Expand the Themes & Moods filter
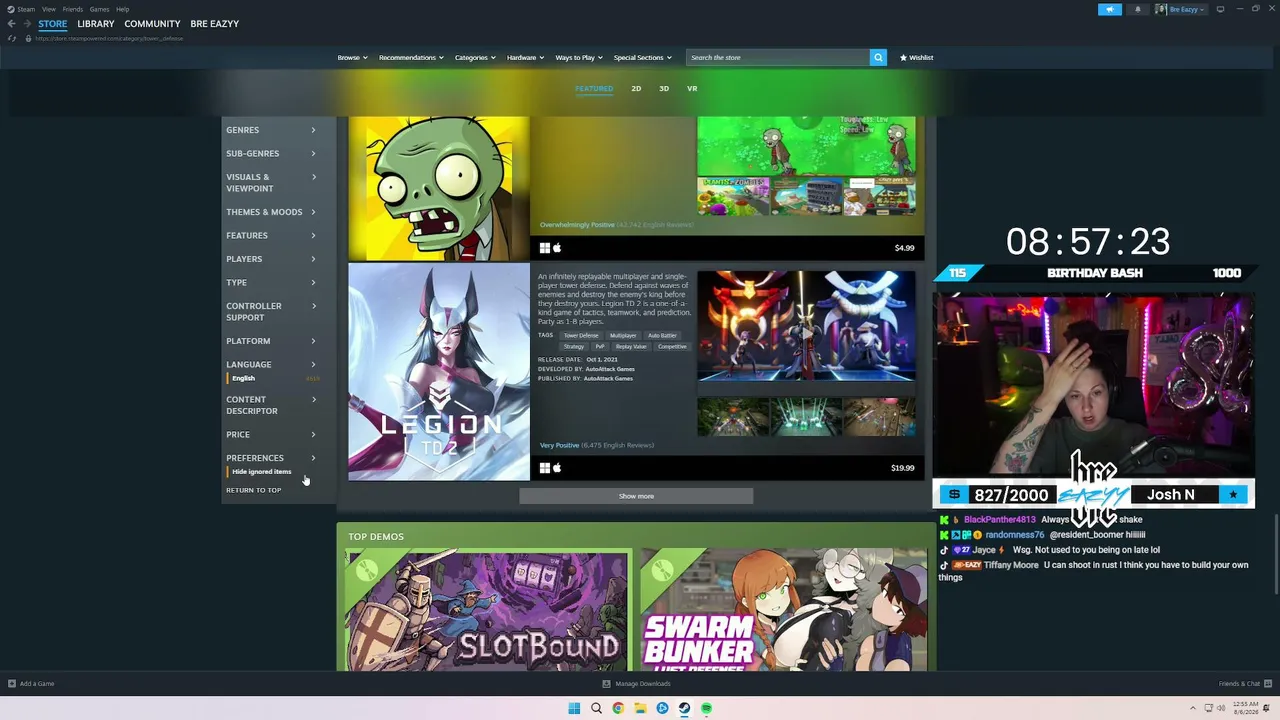The width and height of the screenshot is (1280, 720). click(x=271, y=212)
